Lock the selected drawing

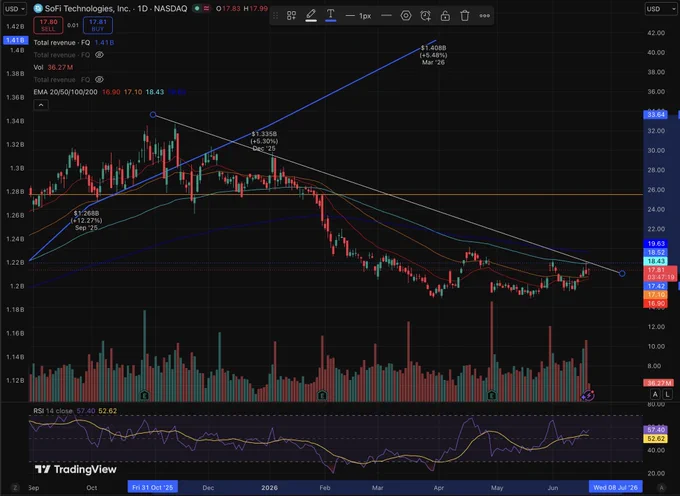[445, 16]
